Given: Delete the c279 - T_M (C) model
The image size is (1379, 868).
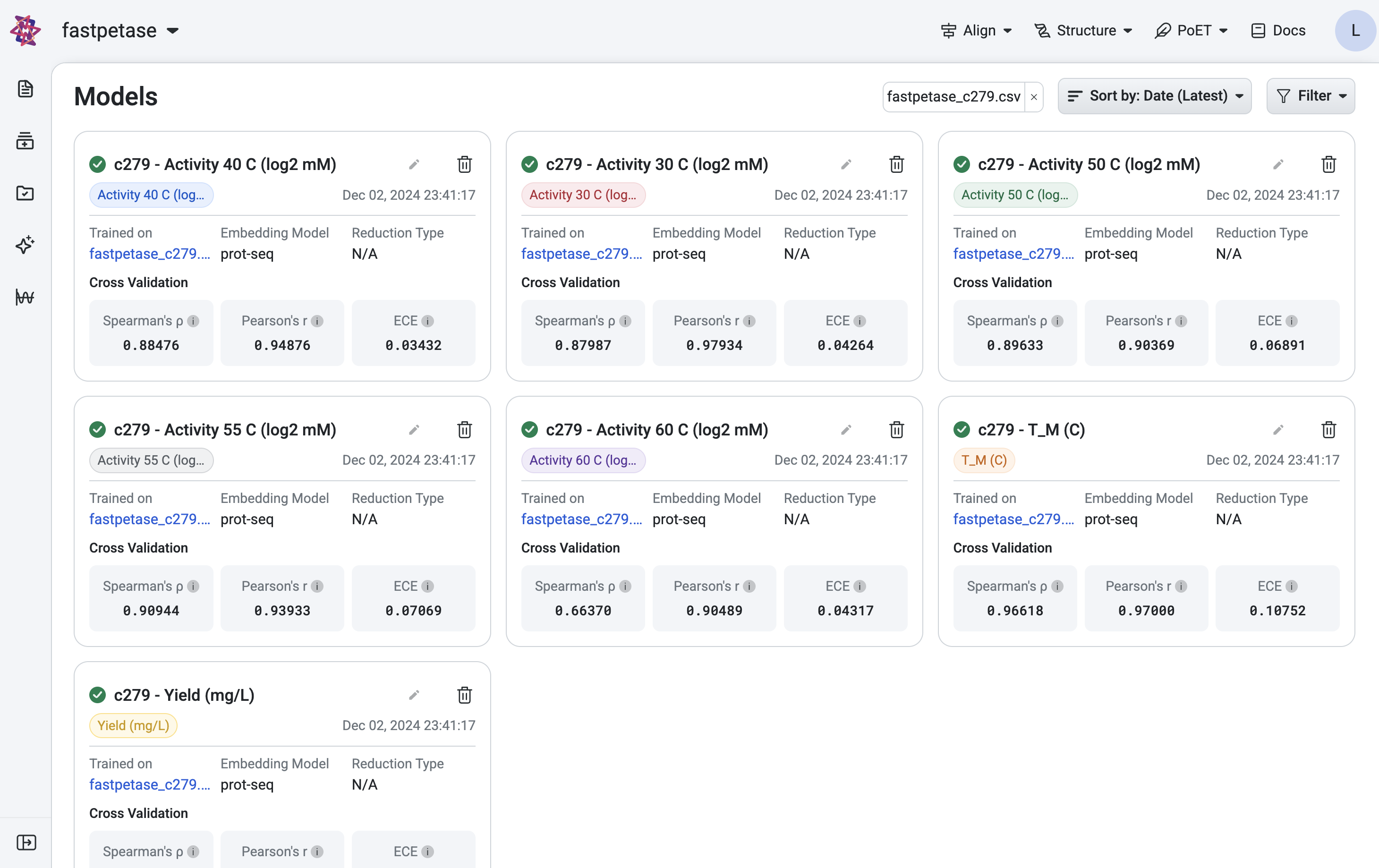Looking at the screenshot, I should pos(1328,430).
